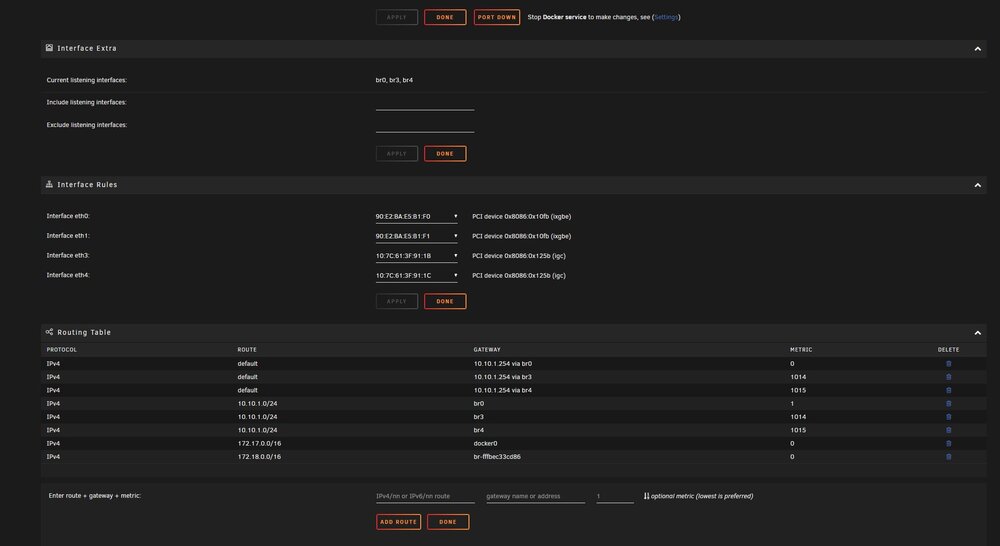1000x546 pixels.
Task: Focus the gateway name or address field
Action: pyautogui.click(x=535, y=496)
